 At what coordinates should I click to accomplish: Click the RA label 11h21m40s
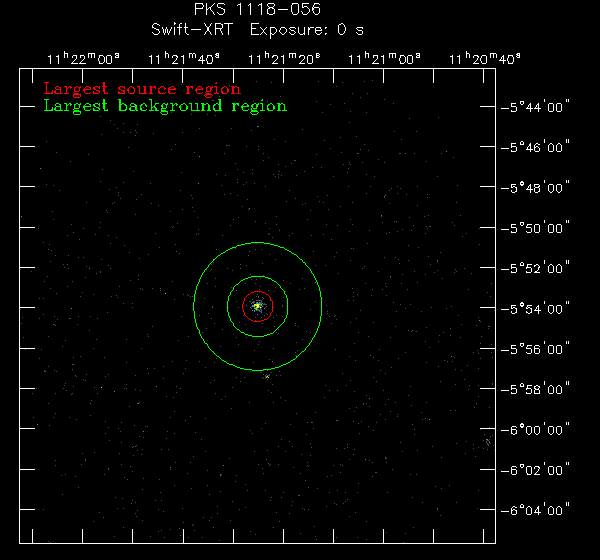[x=184, y=59]
